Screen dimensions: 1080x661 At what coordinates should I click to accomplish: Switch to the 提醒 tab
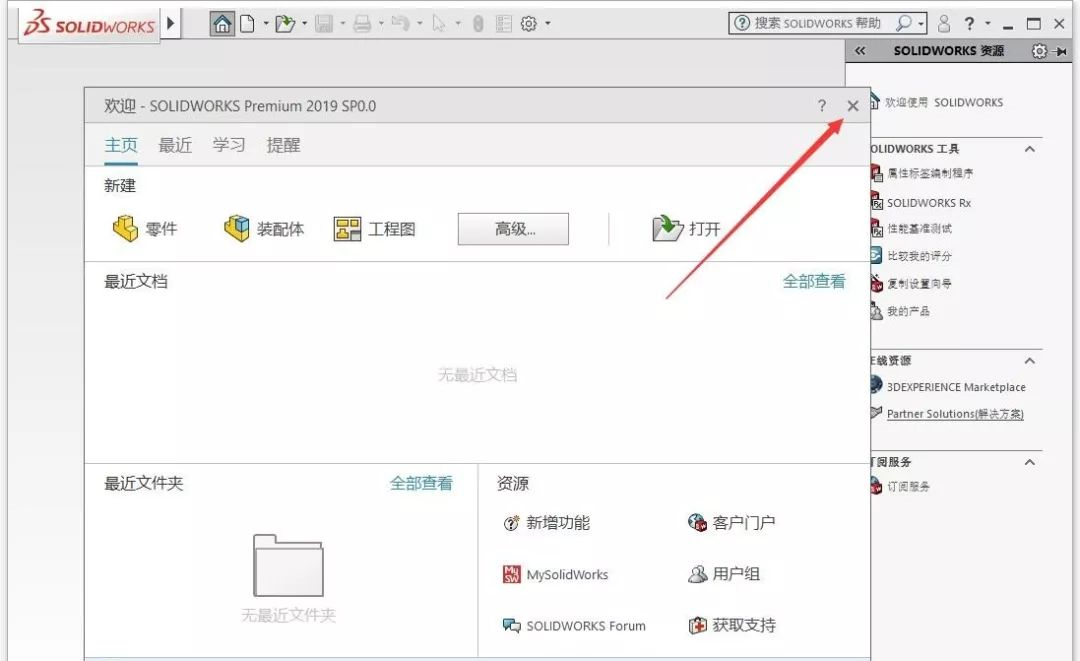[x=283, y=145]
